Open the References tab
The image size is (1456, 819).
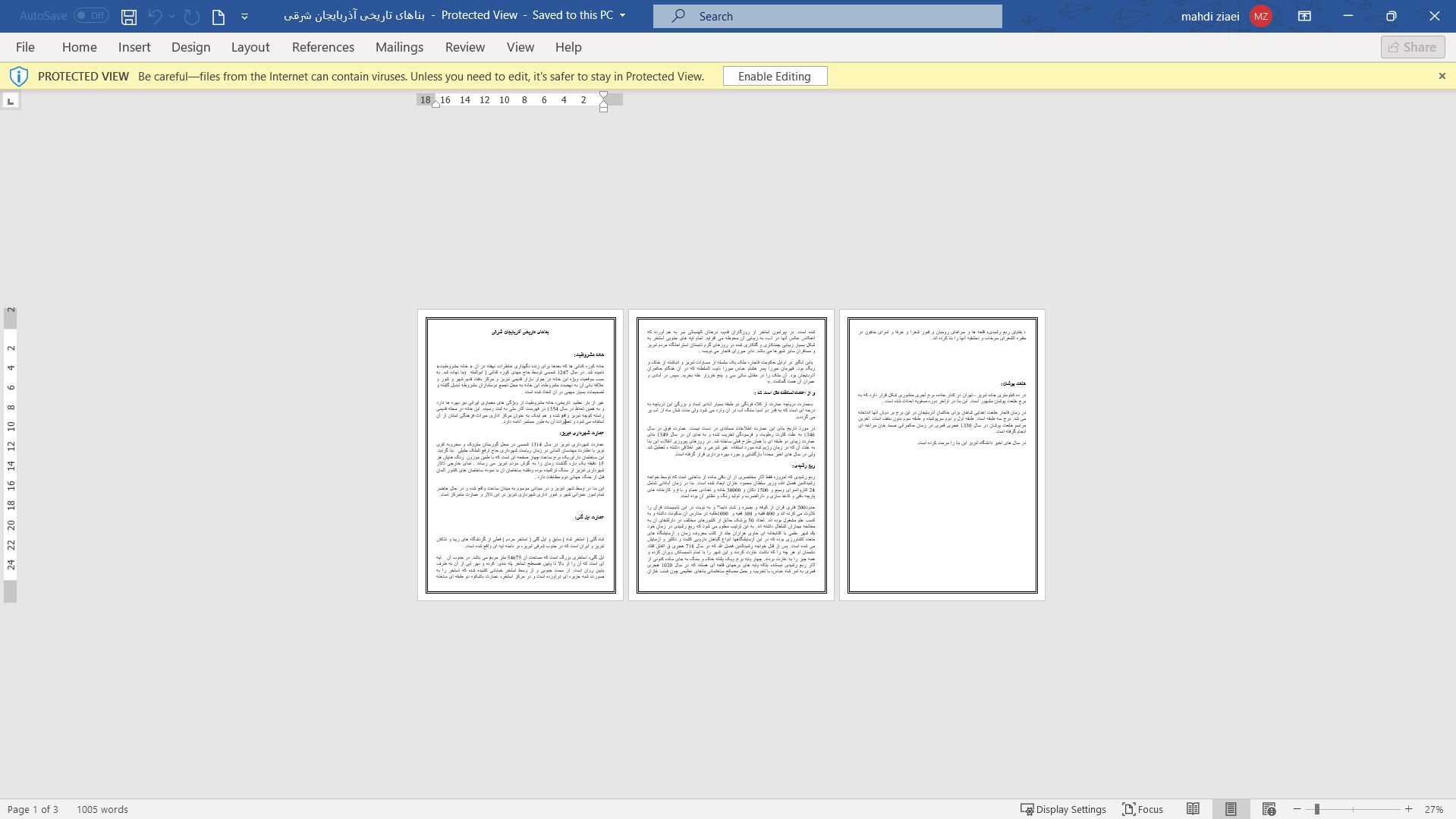point(323,47)
